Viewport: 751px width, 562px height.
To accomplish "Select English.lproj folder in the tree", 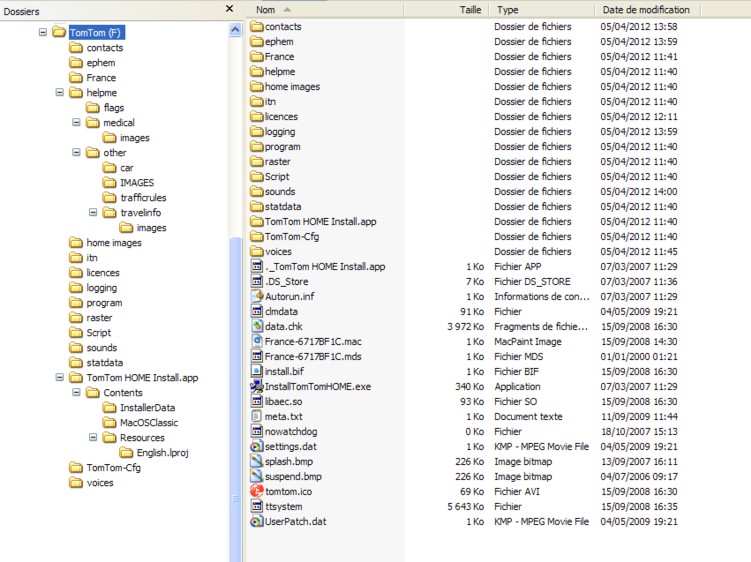I will (x=163, y=452).
